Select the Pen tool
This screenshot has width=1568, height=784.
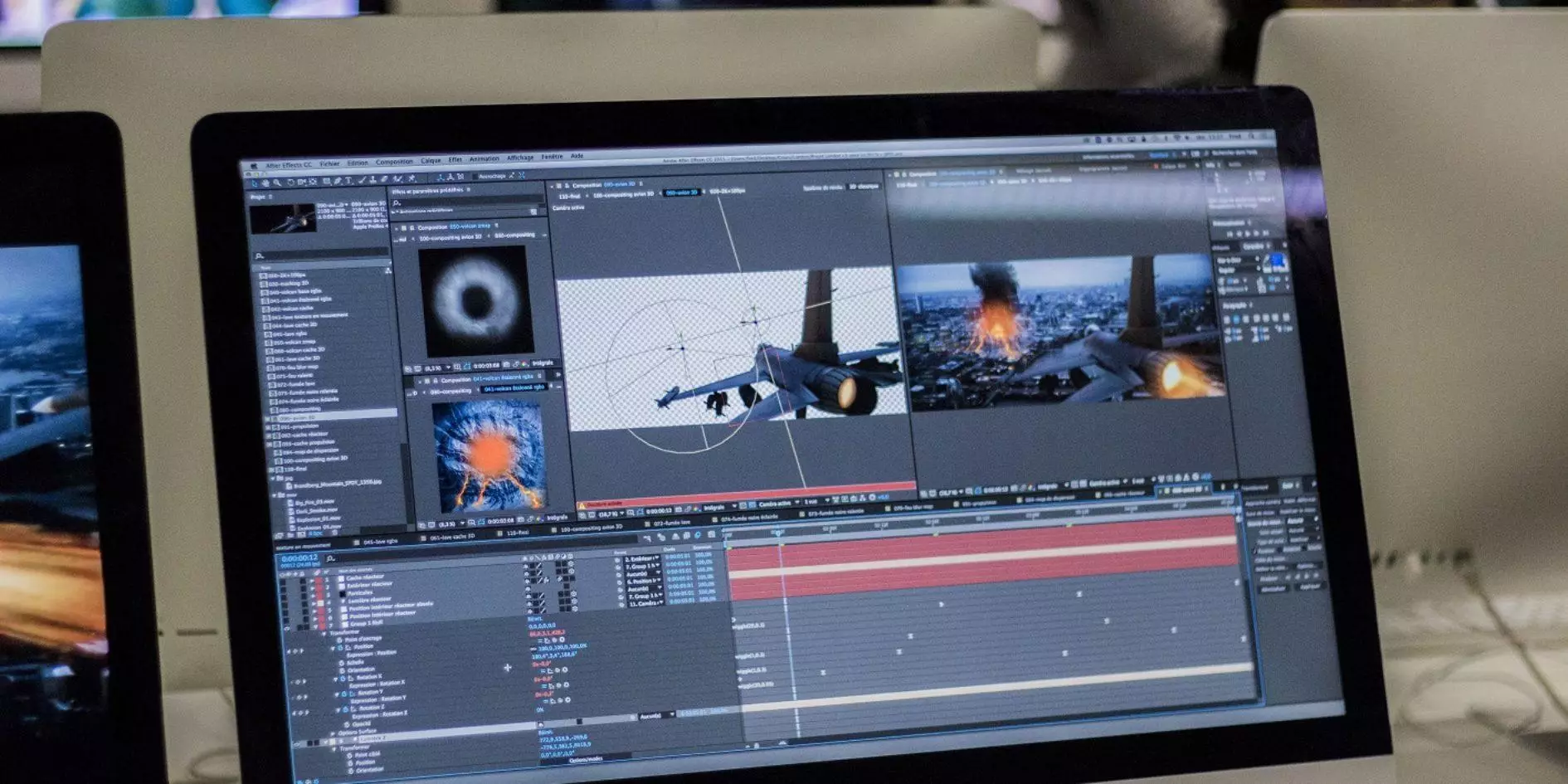(x=337, y=182)
